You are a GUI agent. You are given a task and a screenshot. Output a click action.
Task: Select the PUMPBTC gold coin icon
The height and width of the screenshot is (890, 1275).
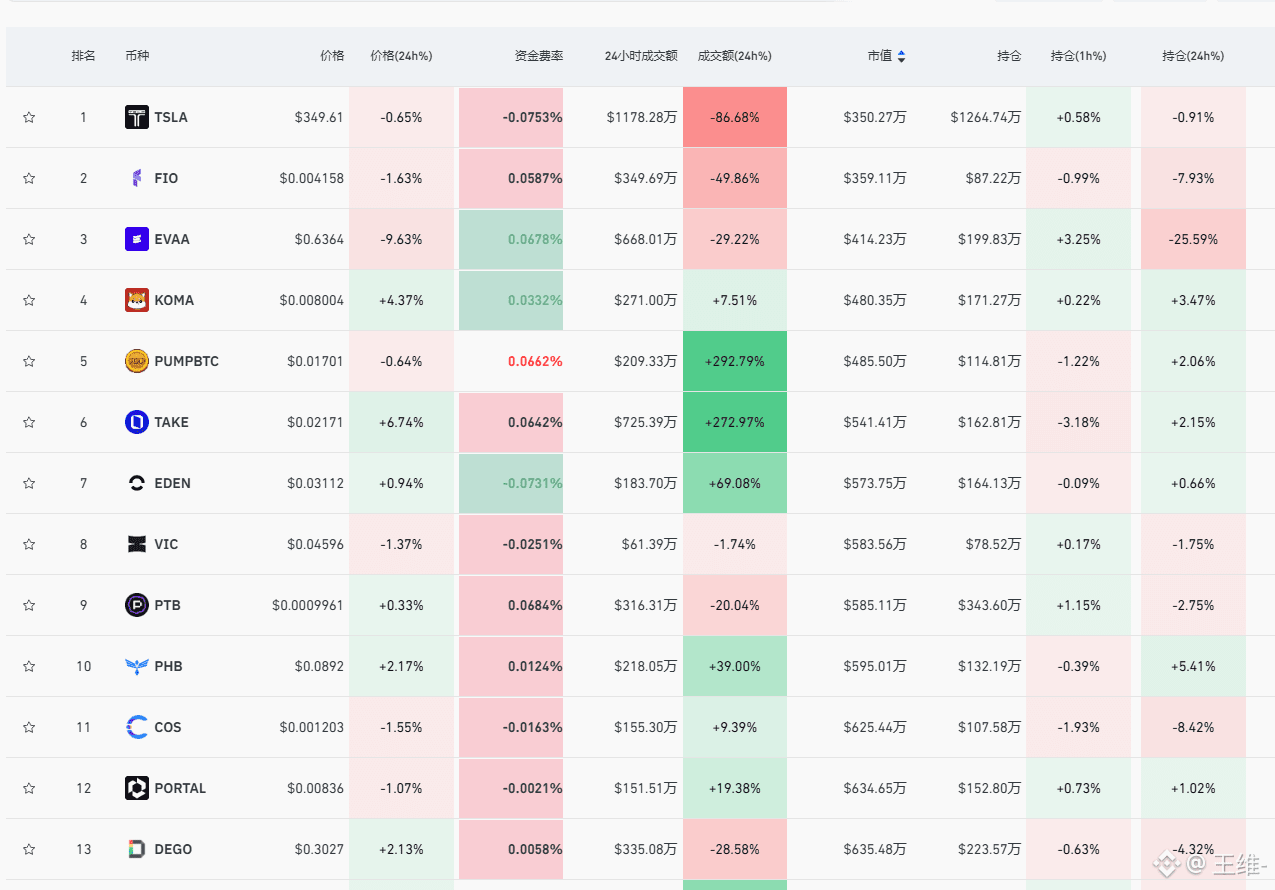(137, 361)
